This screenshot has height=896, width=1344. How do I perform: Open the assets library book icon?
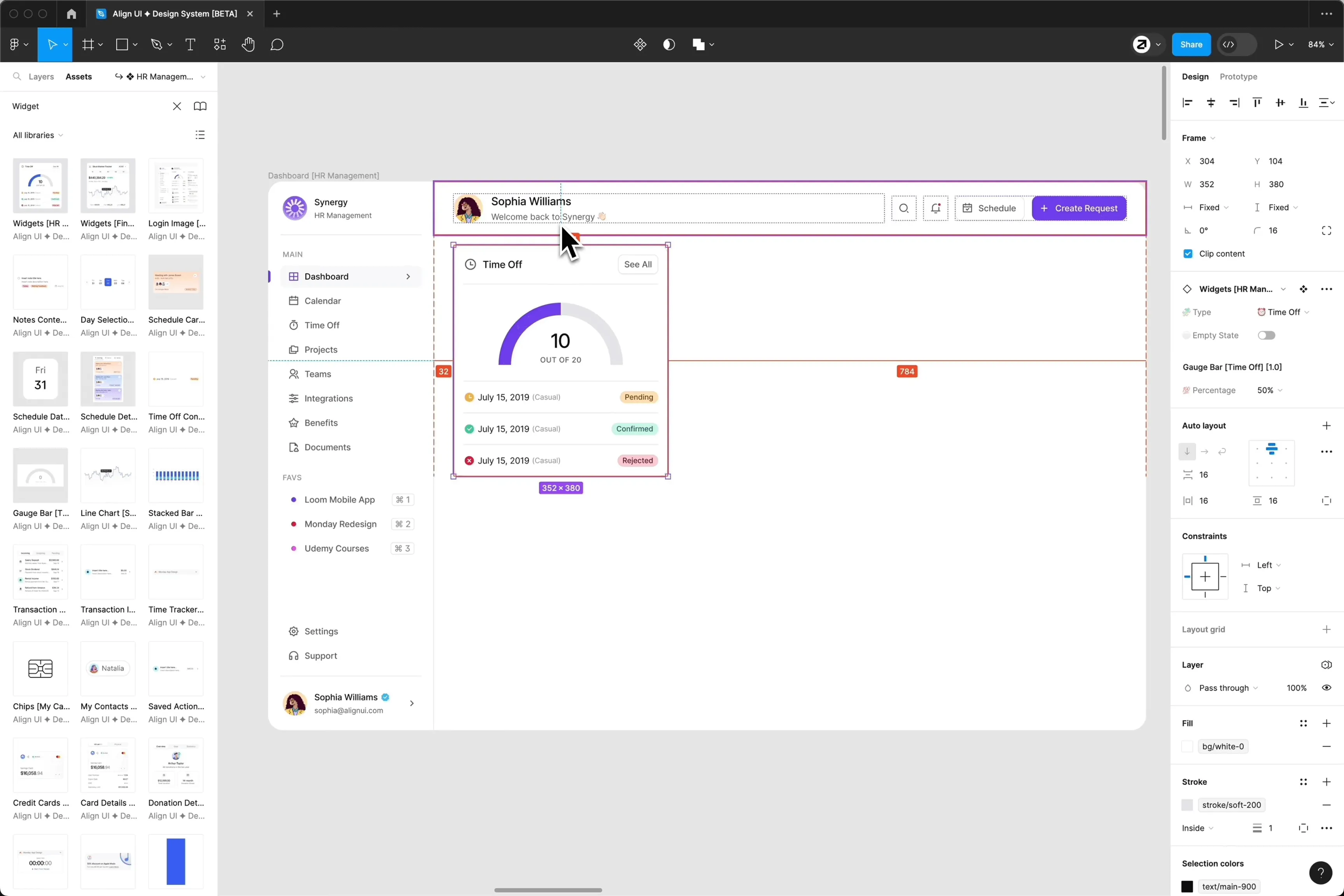point(200,106)
